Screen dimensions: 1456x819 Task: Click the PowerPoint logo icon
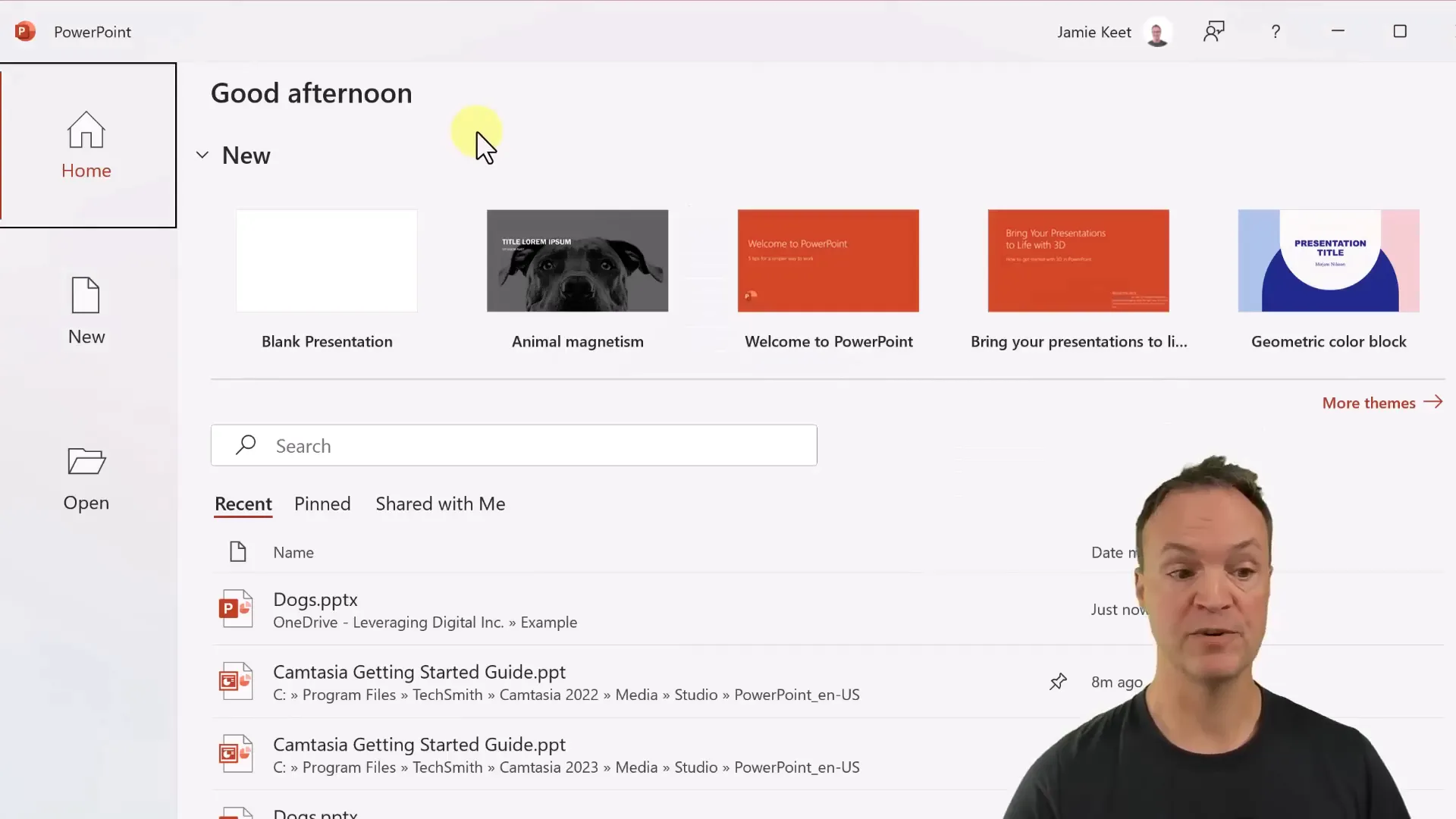pyautogui.click(x=25, y=32)
